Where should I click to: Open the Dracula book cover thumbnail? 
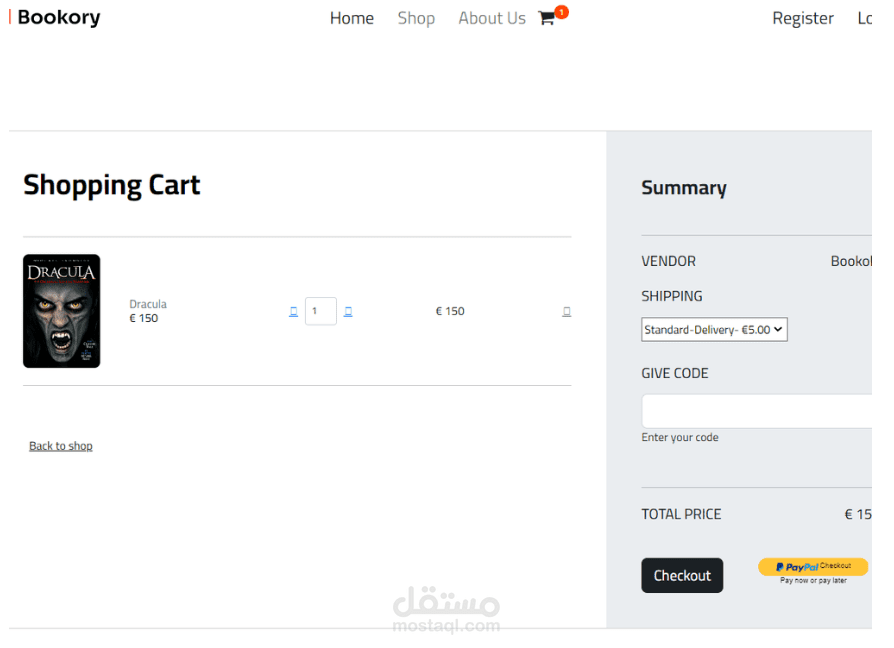[62, 311]
